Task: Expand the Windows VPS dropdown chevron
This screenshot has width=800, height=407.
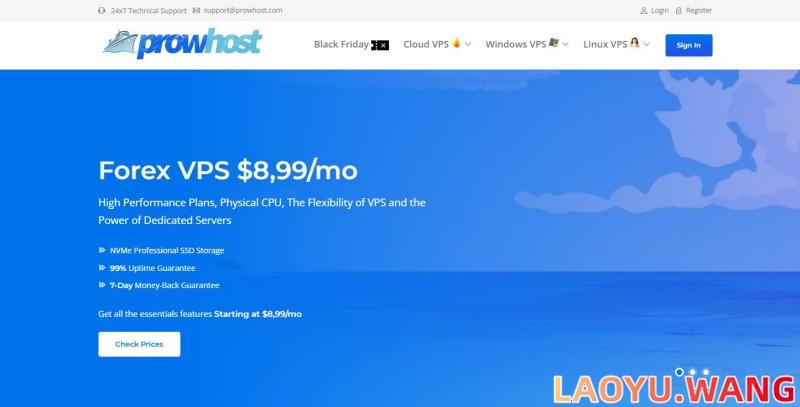Action: pyautogui.click(x=565, y=44)
